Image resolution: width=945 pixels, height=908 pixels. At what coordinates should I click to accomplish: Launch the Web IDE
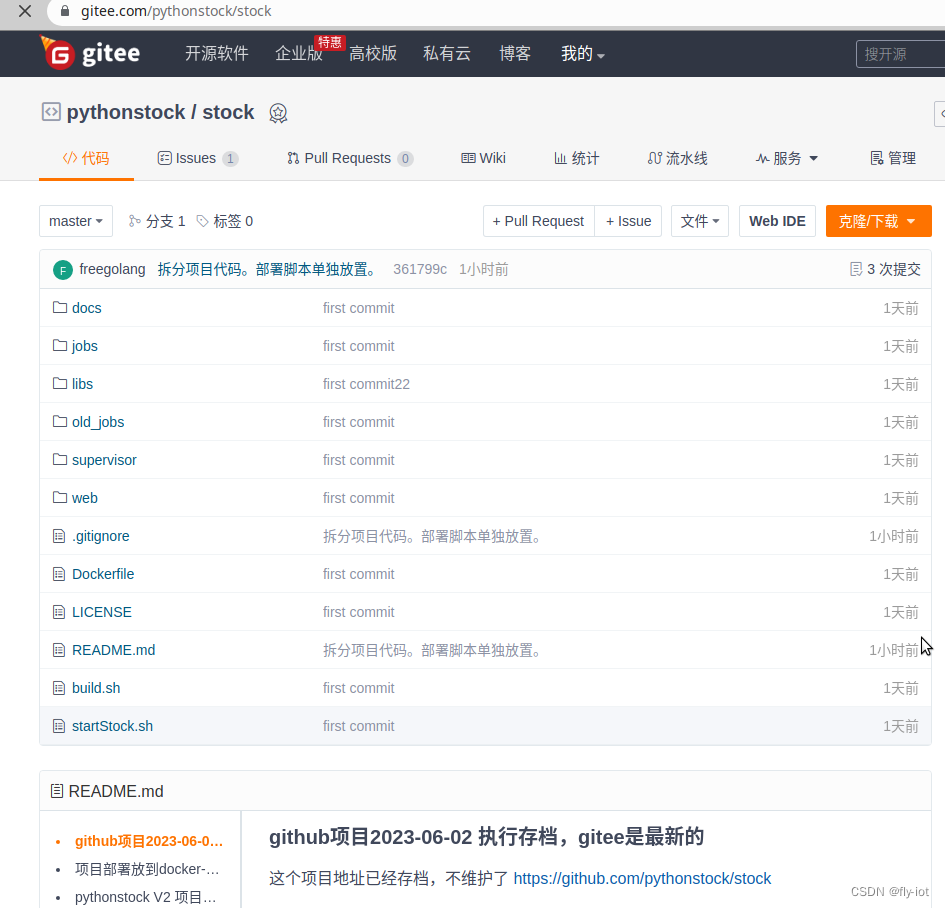(x=777, y=221)
